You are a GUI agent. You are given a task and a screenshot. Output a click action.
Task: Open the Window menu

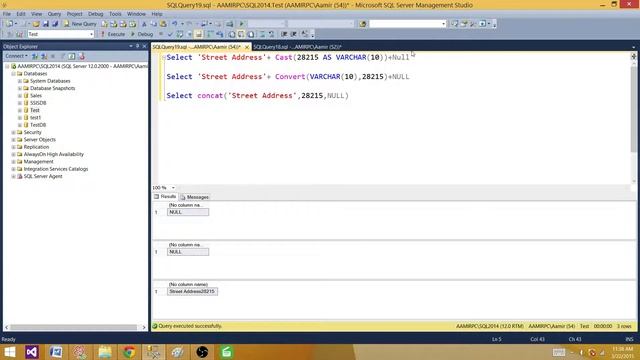136,14
